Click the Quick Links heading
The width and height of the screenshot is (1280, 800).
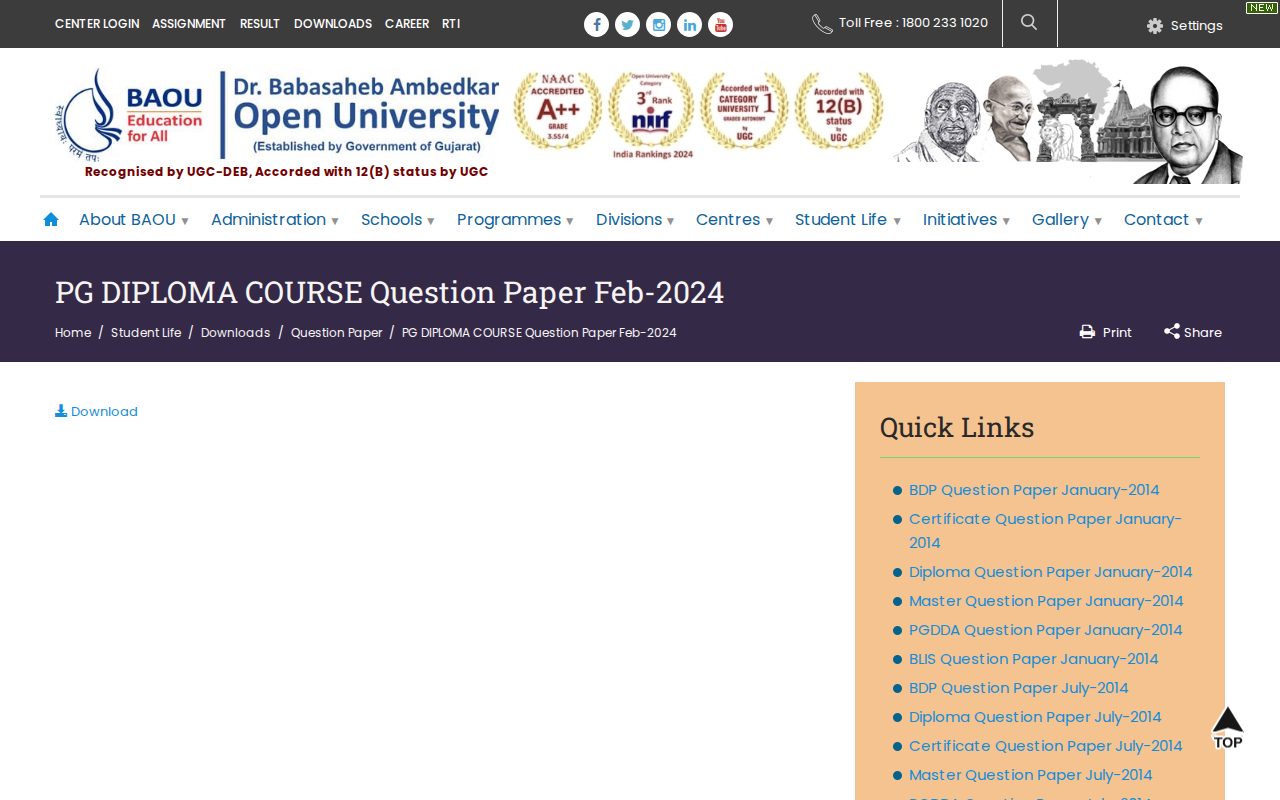[957, 428]
